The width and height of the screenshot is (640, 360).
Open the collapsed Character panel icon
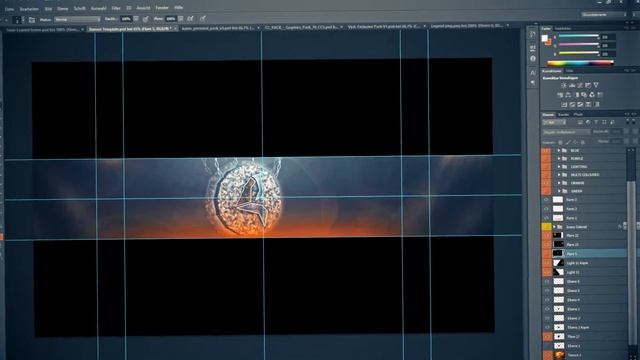click(x=533, y=73)
